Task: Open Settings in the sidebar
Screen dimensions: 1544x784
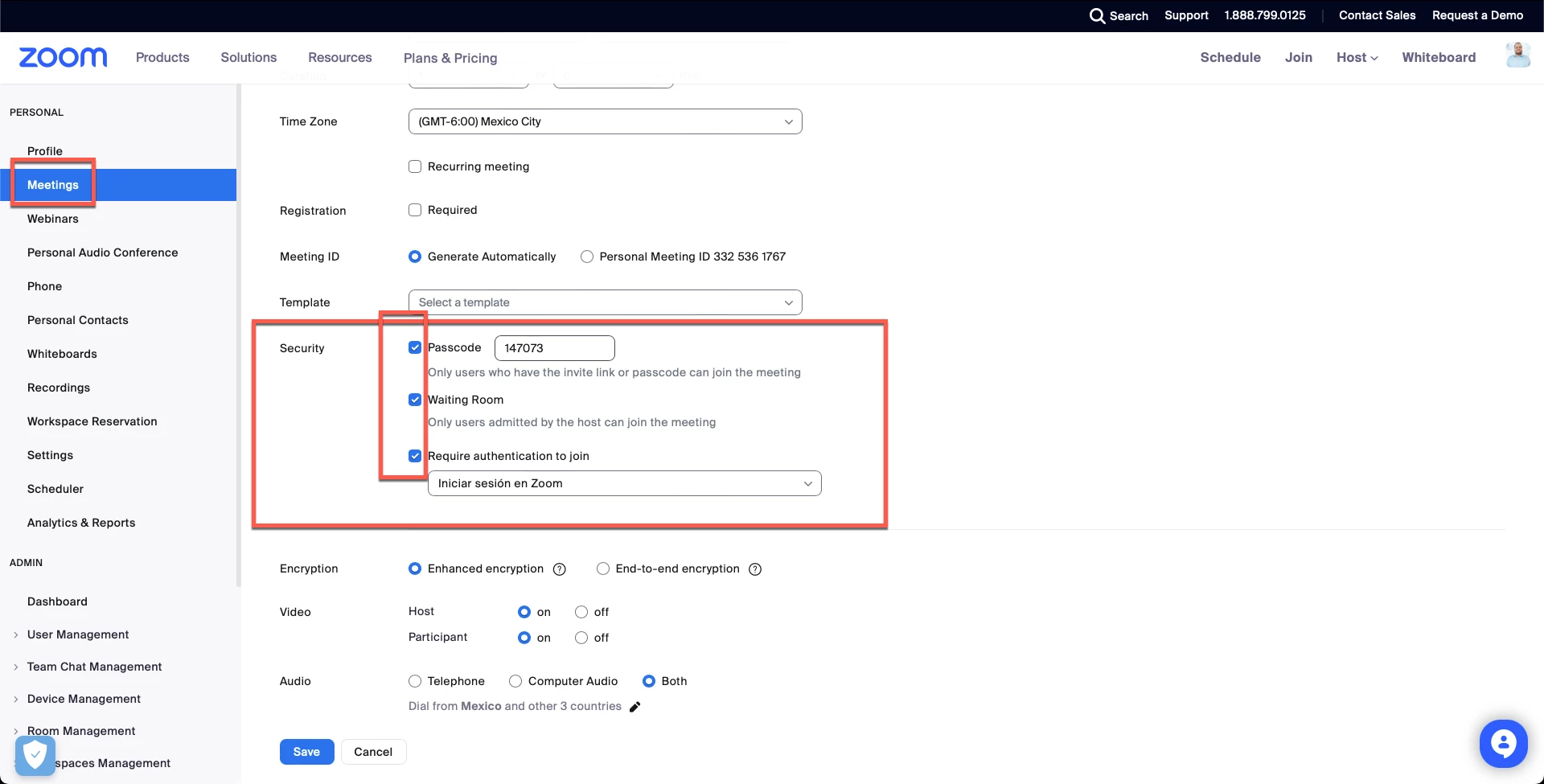Action: coord(50,455)
